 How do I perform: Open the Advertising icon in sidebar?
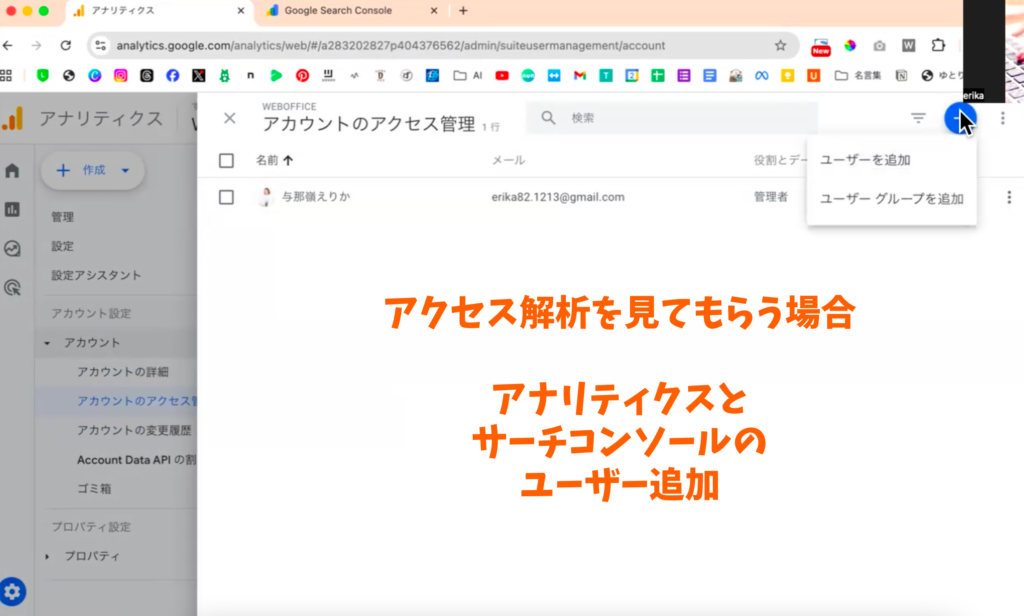12,288
